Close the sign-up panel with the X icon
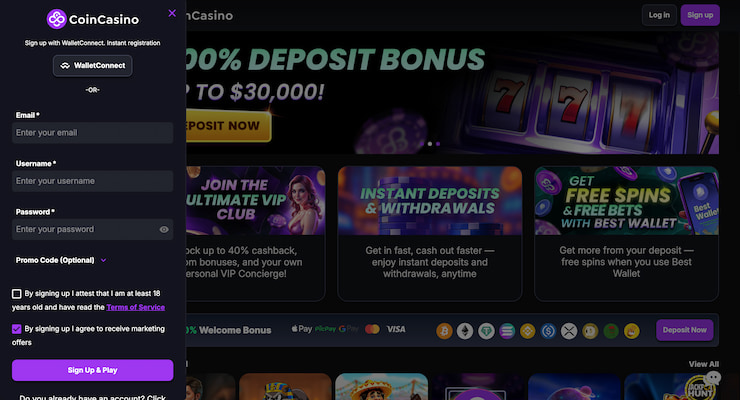Screen dimensions: 740x400 (x=172, y=13)
